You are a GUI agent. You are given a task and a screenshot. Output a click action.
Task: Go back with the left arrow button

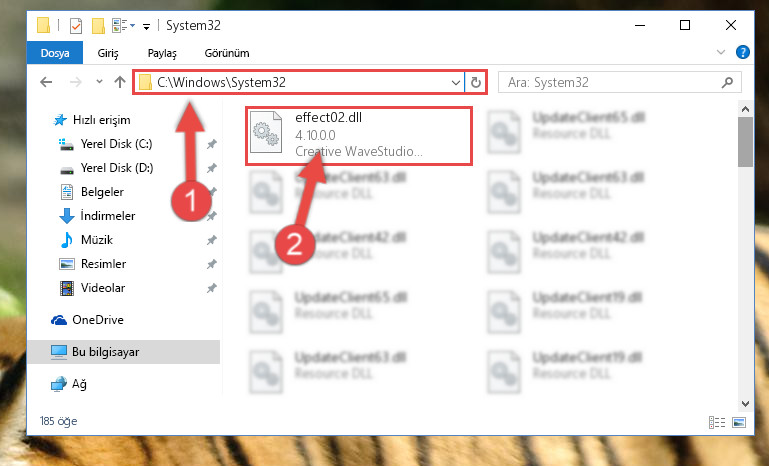click(46, 82)
